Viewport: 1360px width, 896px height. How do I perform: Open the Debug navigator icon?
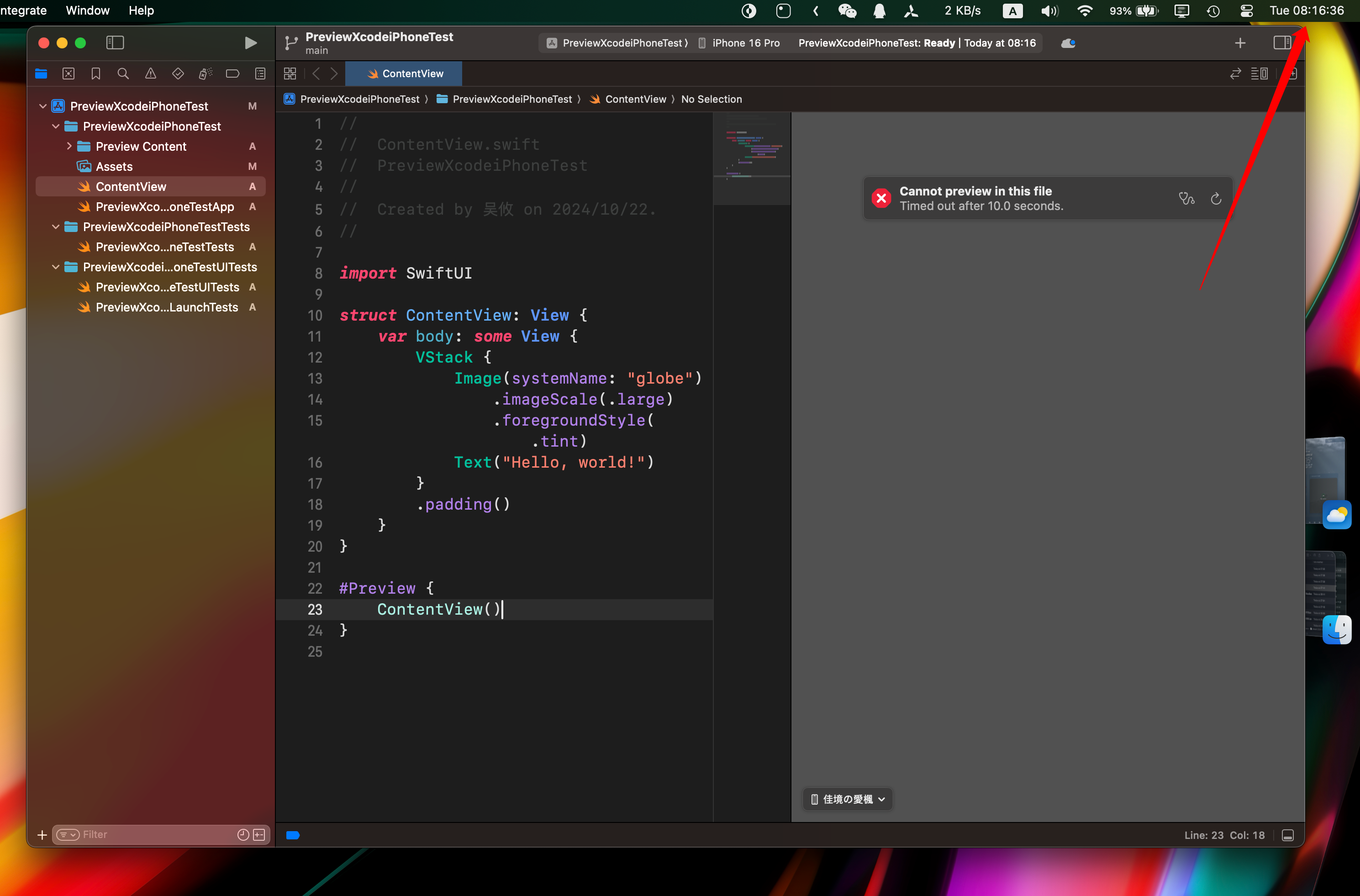[x=205, y=74]
